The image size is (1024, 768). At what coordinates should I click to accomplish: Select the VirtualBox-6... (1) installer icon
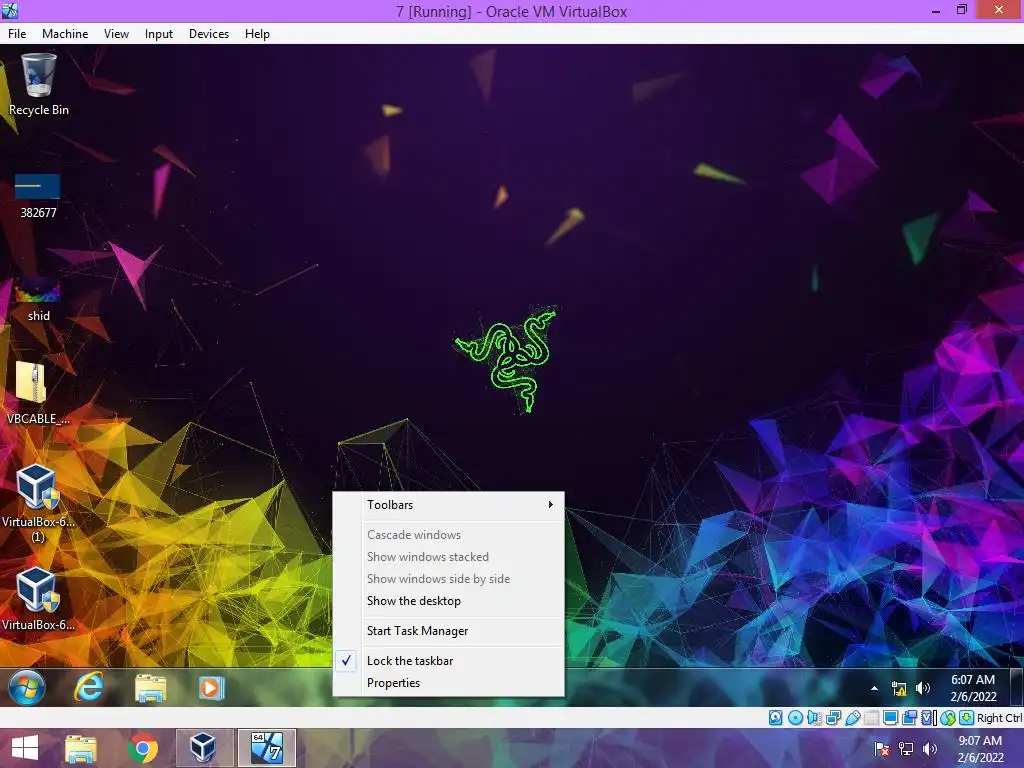click(38, 504)
